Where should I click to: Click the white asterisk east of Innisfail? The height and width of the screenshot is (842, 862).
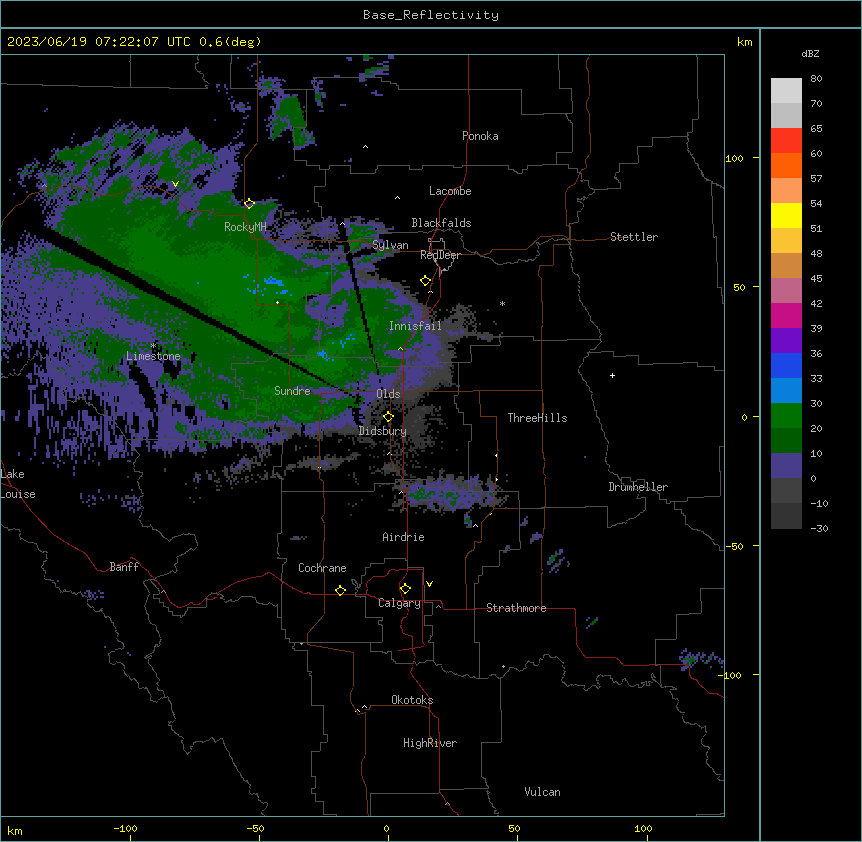[502, 303]
